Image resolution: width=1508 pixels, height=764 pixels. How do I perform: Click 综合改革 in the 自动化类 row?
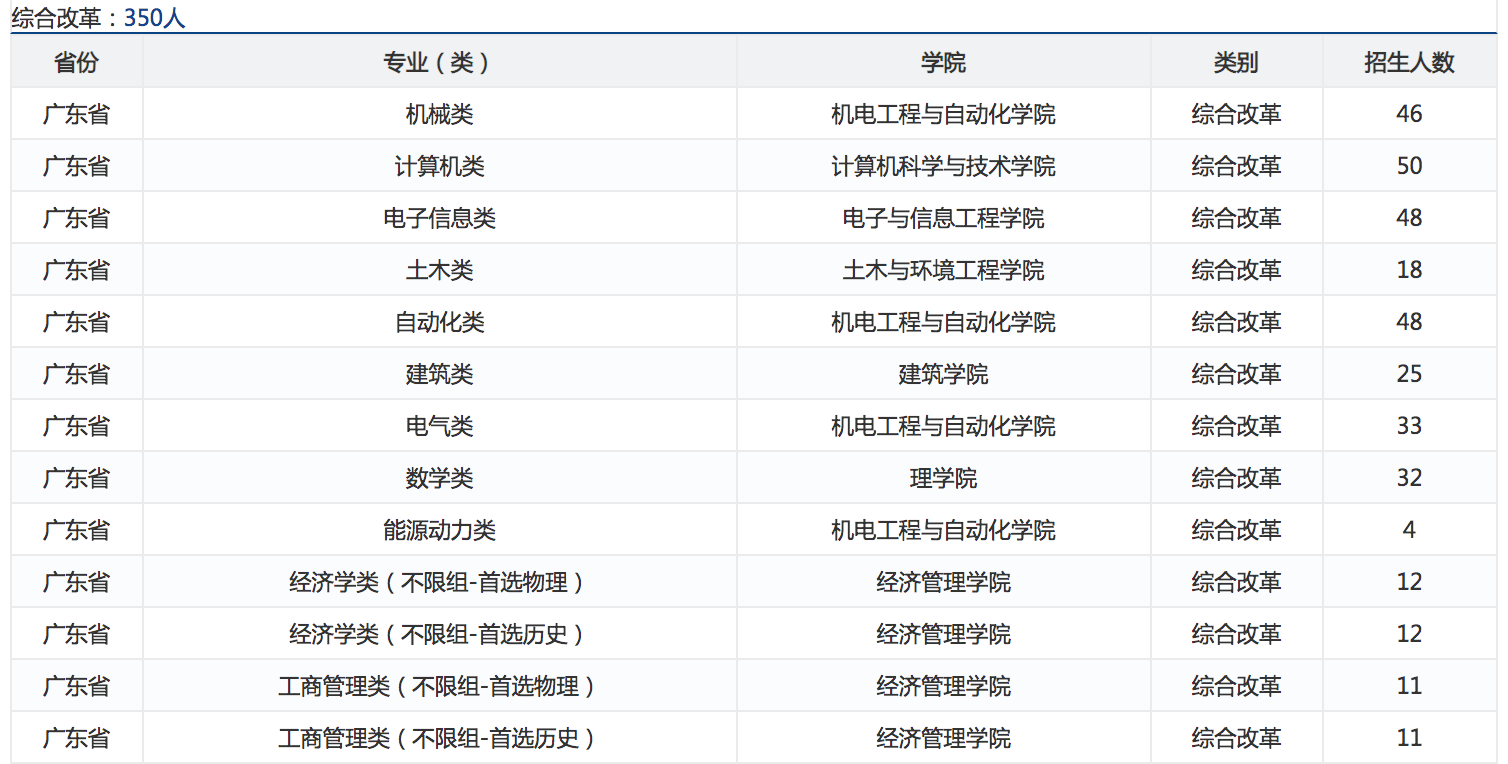tap(1236, 322)
